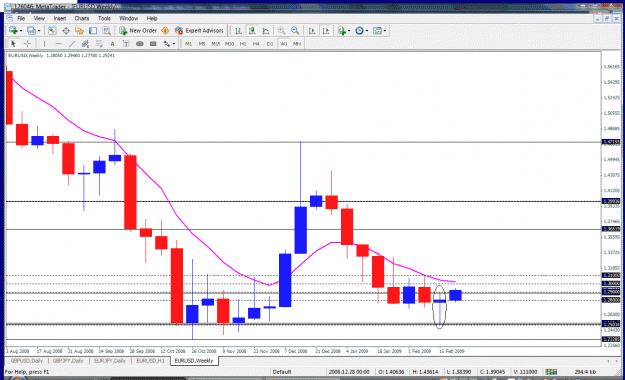This screenshot has width=625, height=380.
Task: Select the Rectangle drawing tool
Action: click(x=153, y=44)
